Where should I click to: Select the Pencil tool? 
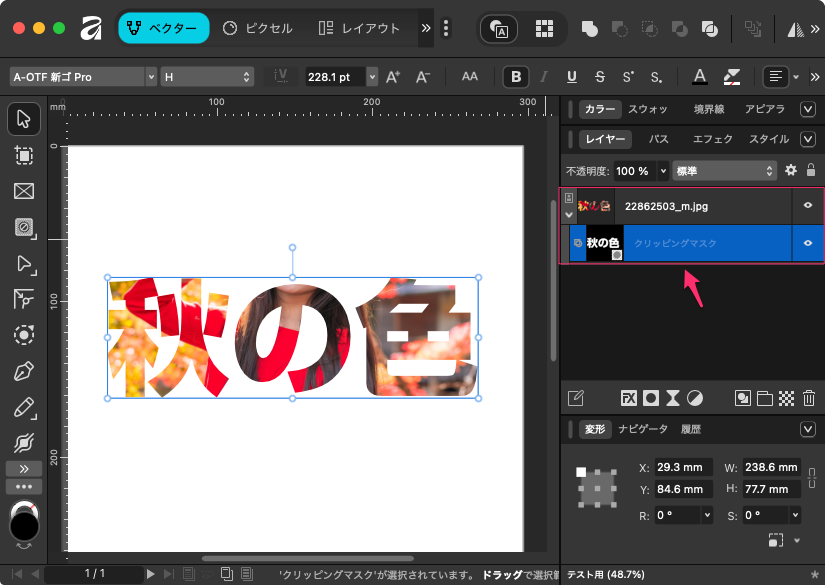tap(24, 407)
